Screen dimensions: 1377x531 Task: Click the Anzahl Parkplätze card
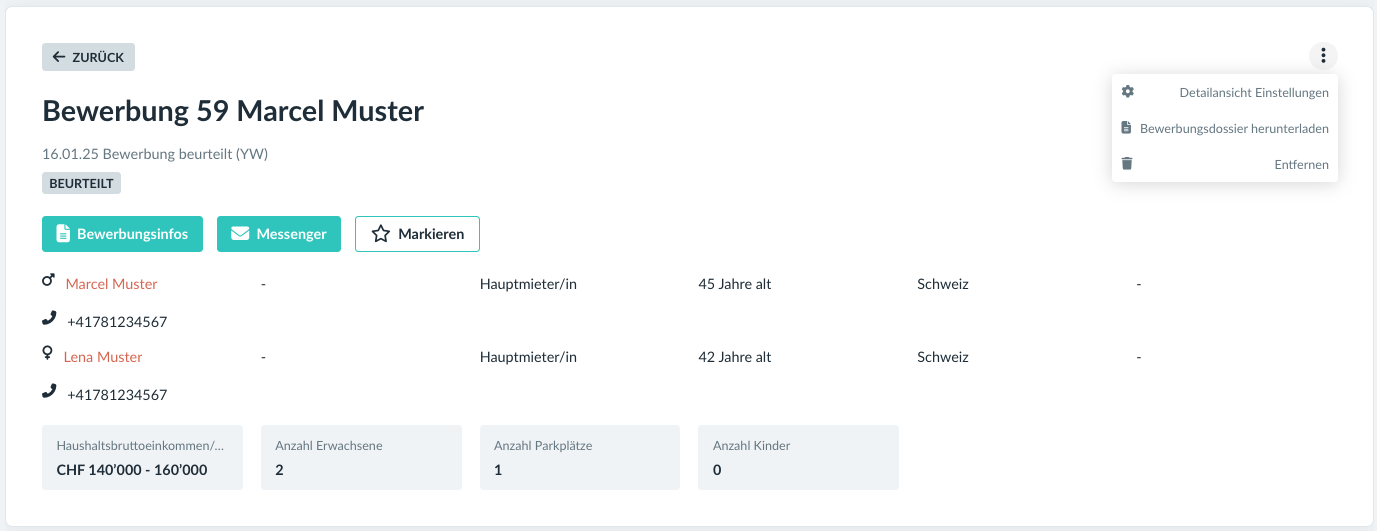[x=580, y=458]
